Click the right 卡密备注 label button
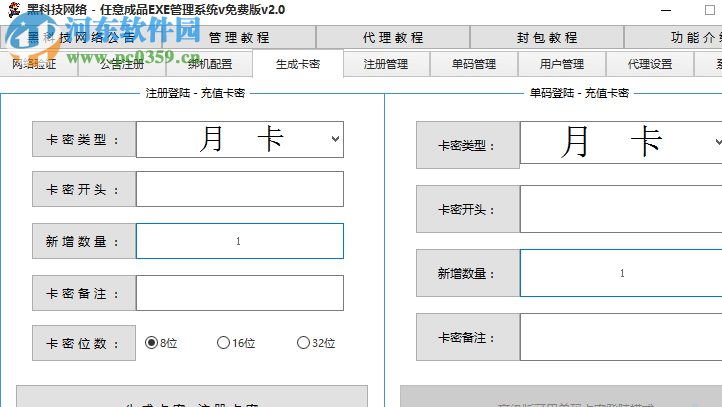Screen dimensions: 722x407 point(468,337)
